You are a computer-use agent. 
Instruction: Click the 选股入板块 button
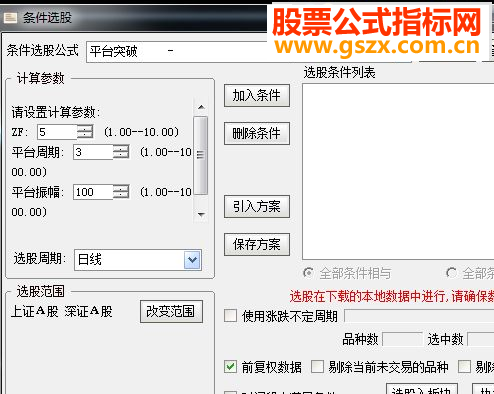click(422, 390)
